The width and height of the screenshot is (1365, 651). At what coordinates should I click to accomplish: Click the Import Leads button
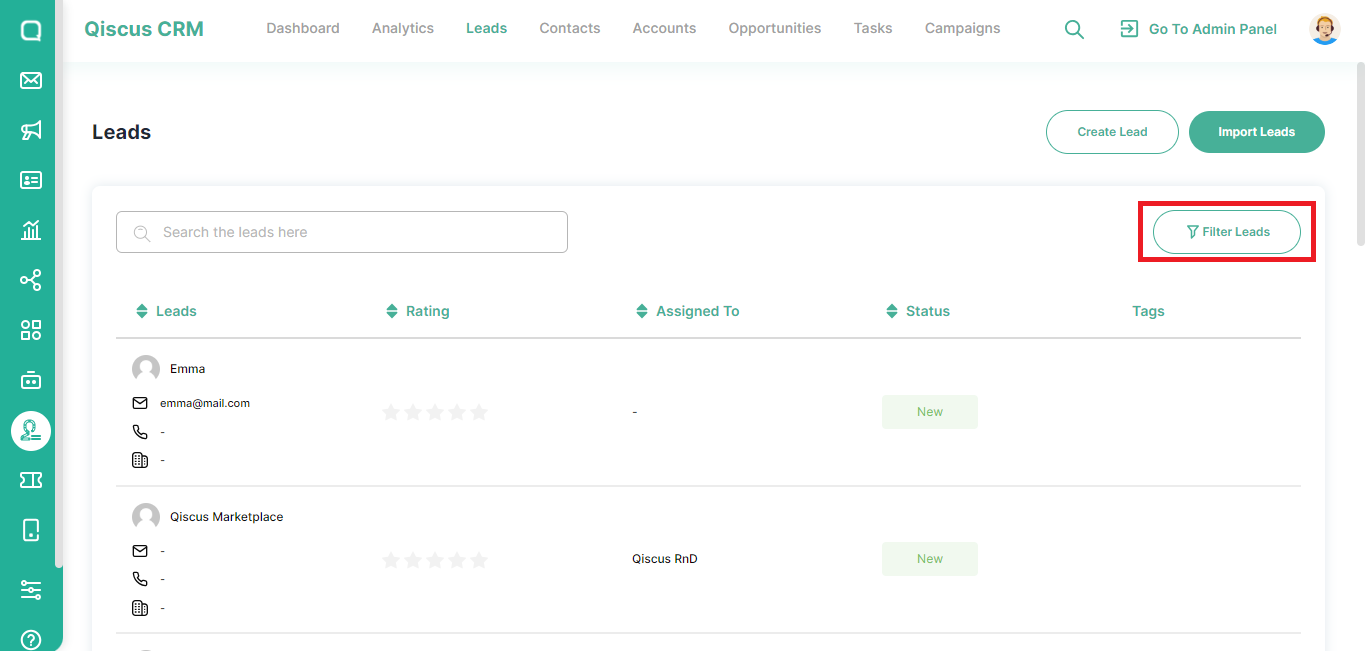(1257, 132)
